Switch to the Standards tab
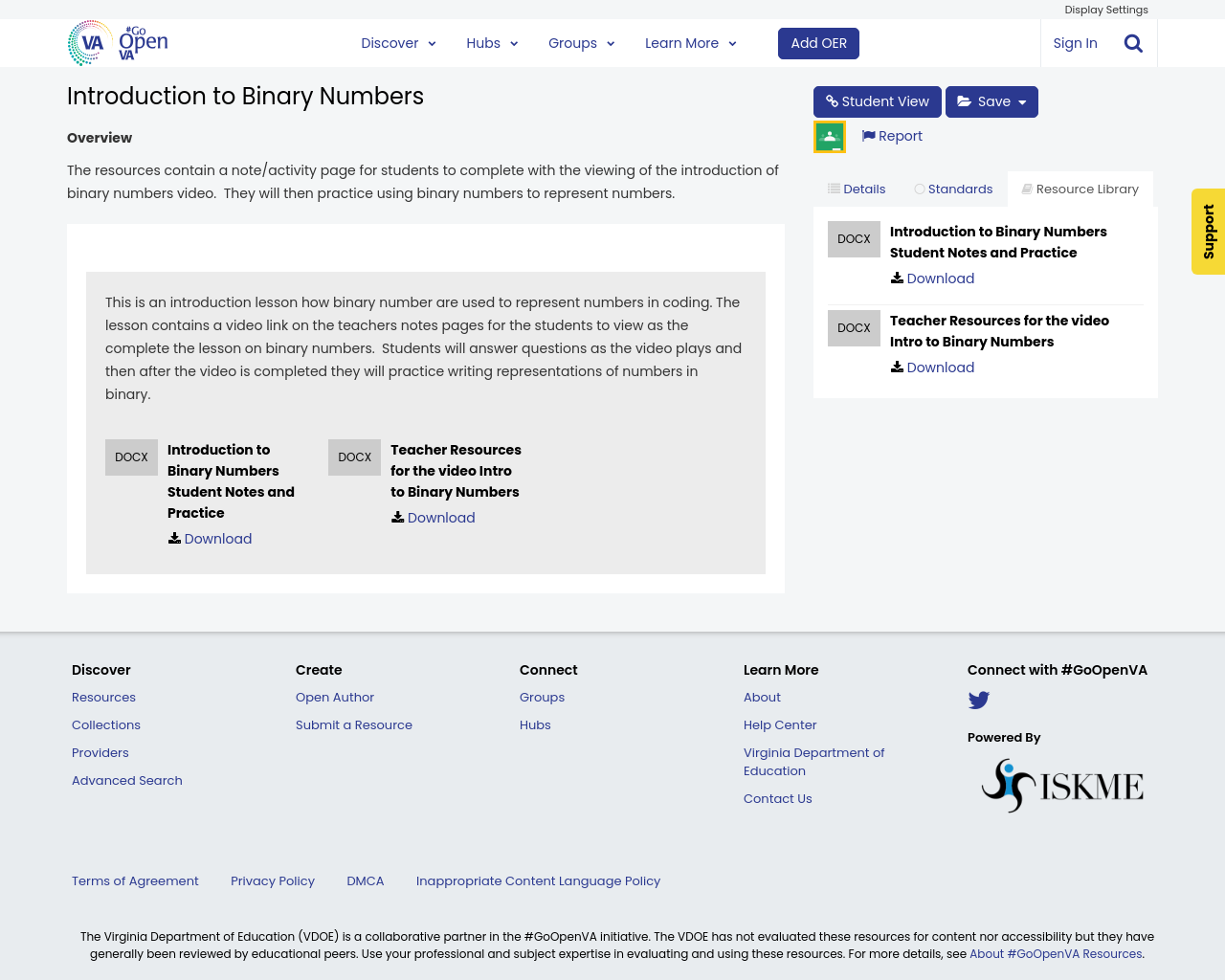This screenshot has width=1225, height=980. [953, 189]
